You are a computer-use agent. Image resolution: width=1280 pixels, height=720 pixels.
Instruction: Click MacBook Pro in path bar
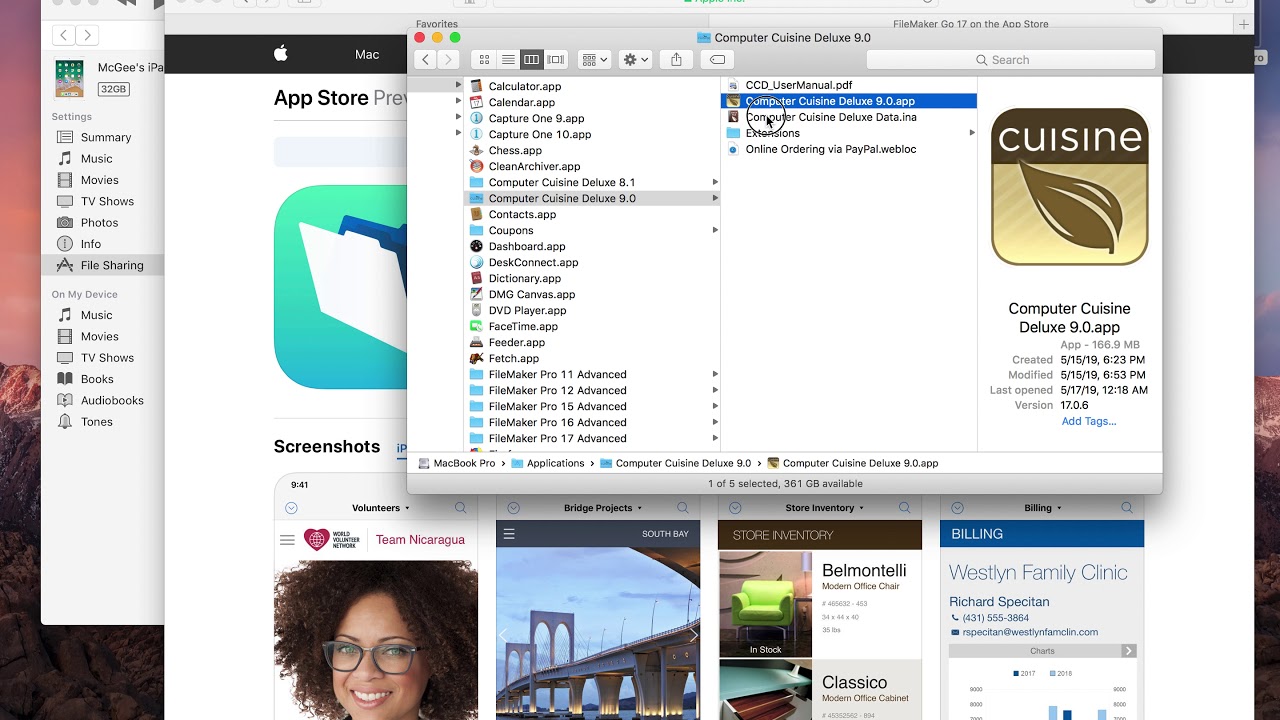pyautogui.click(x=457, y=463)
